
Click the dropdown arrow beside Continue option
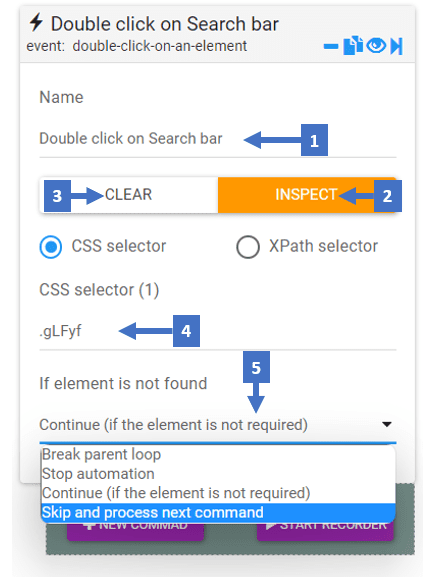tap(387, 424)
